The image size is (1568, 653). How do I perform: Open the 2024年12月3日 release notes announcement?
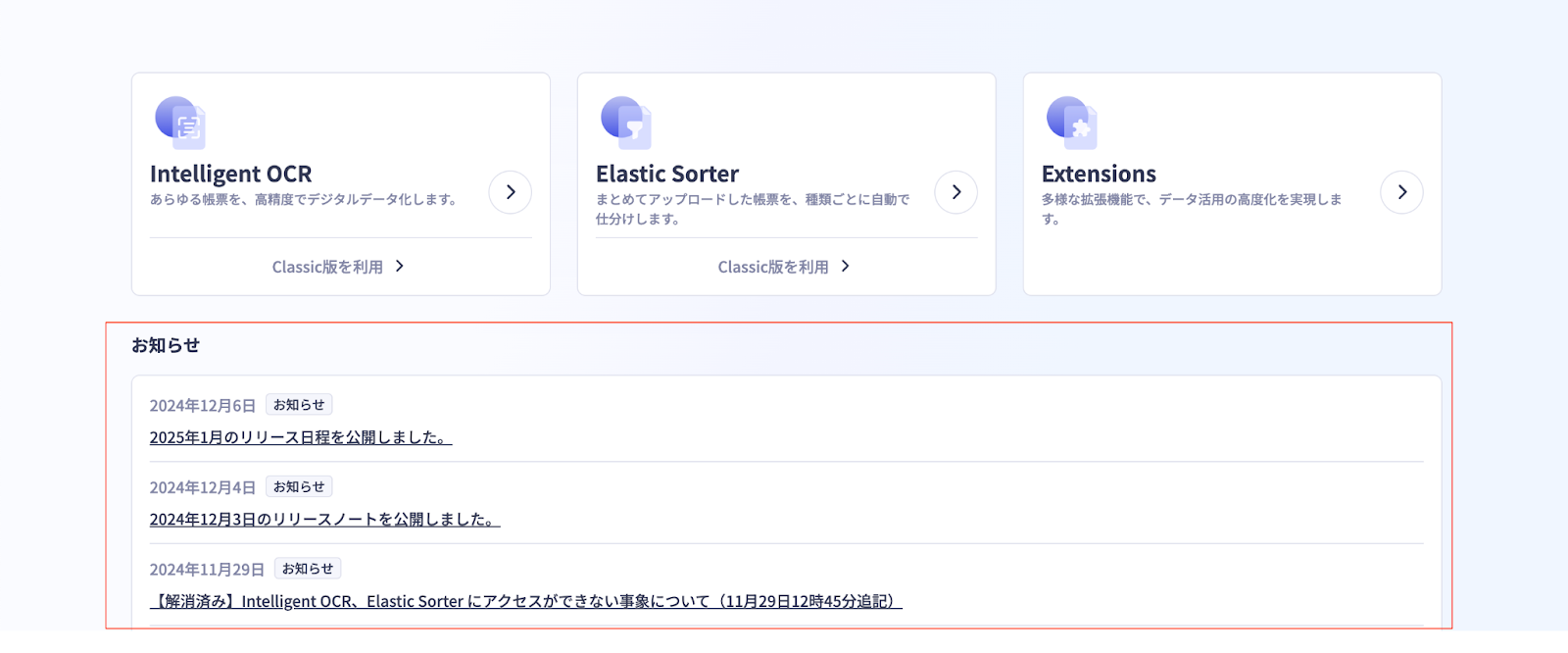pos(324,520)
